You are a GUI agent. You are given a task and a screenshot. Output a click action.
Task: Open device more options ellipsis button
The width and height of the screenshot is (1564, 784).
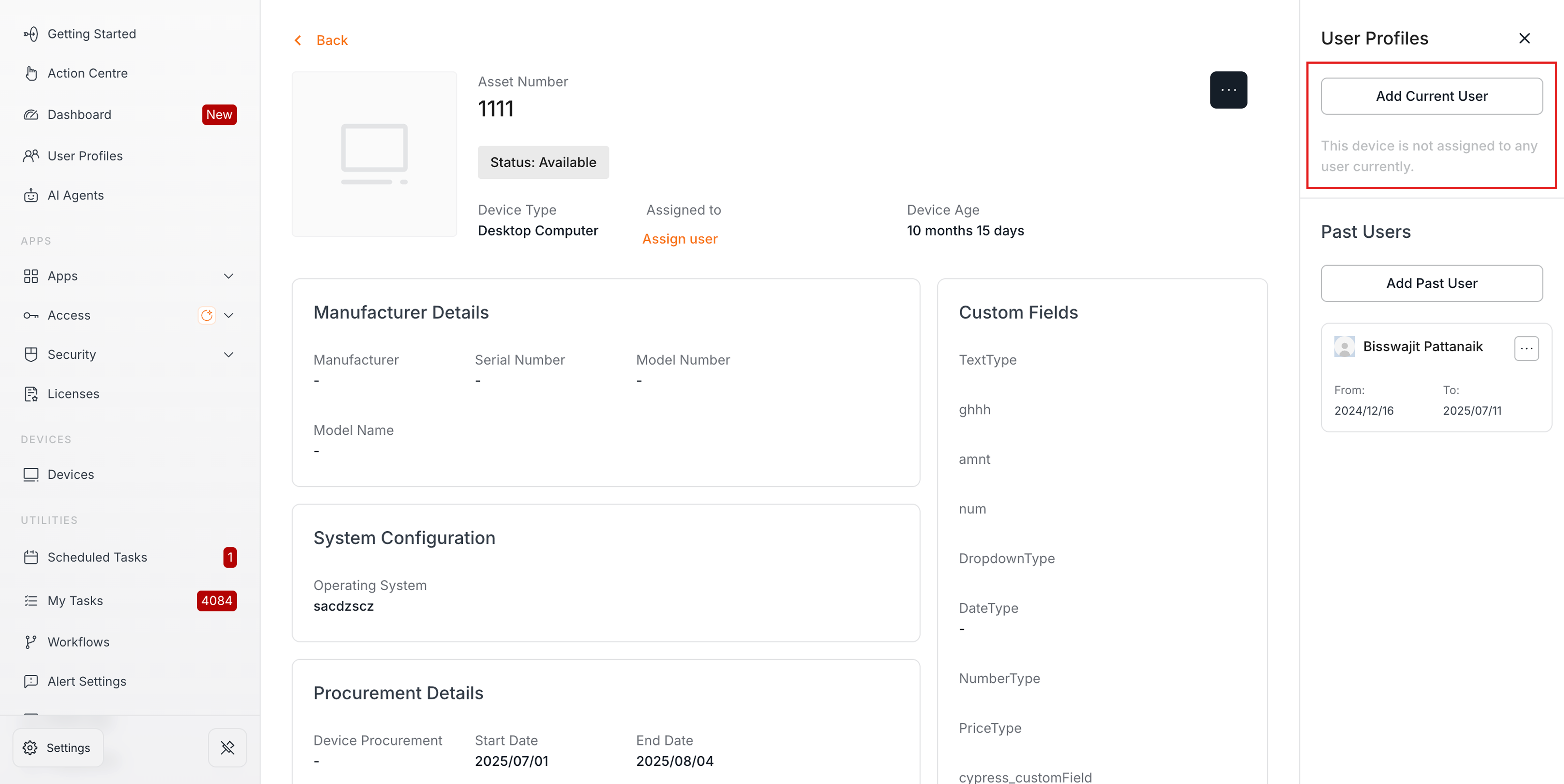point(1228,90)
